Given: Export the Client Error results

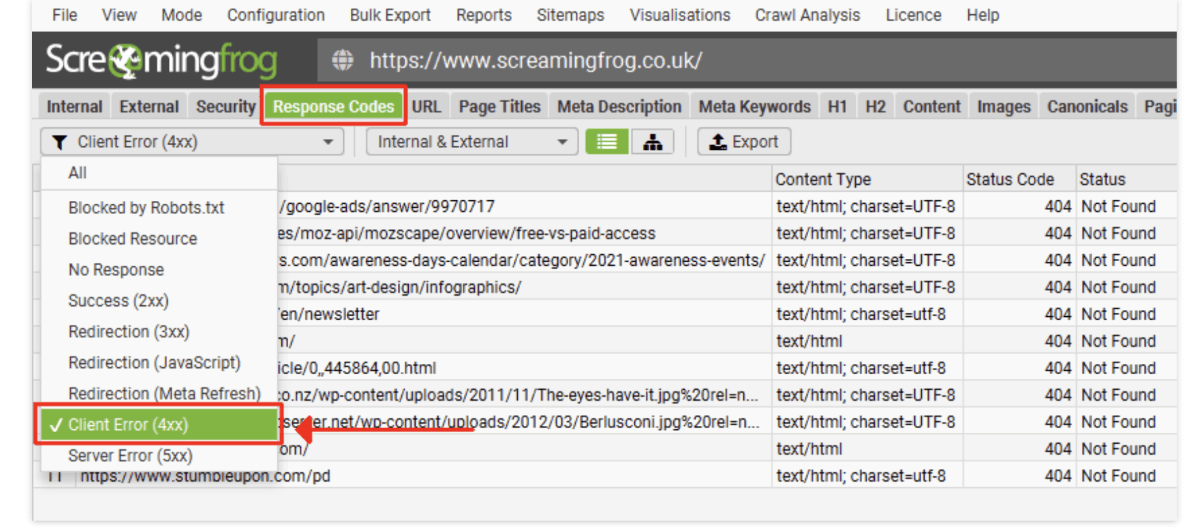Looking at the screenshot, I should [743, 142].
